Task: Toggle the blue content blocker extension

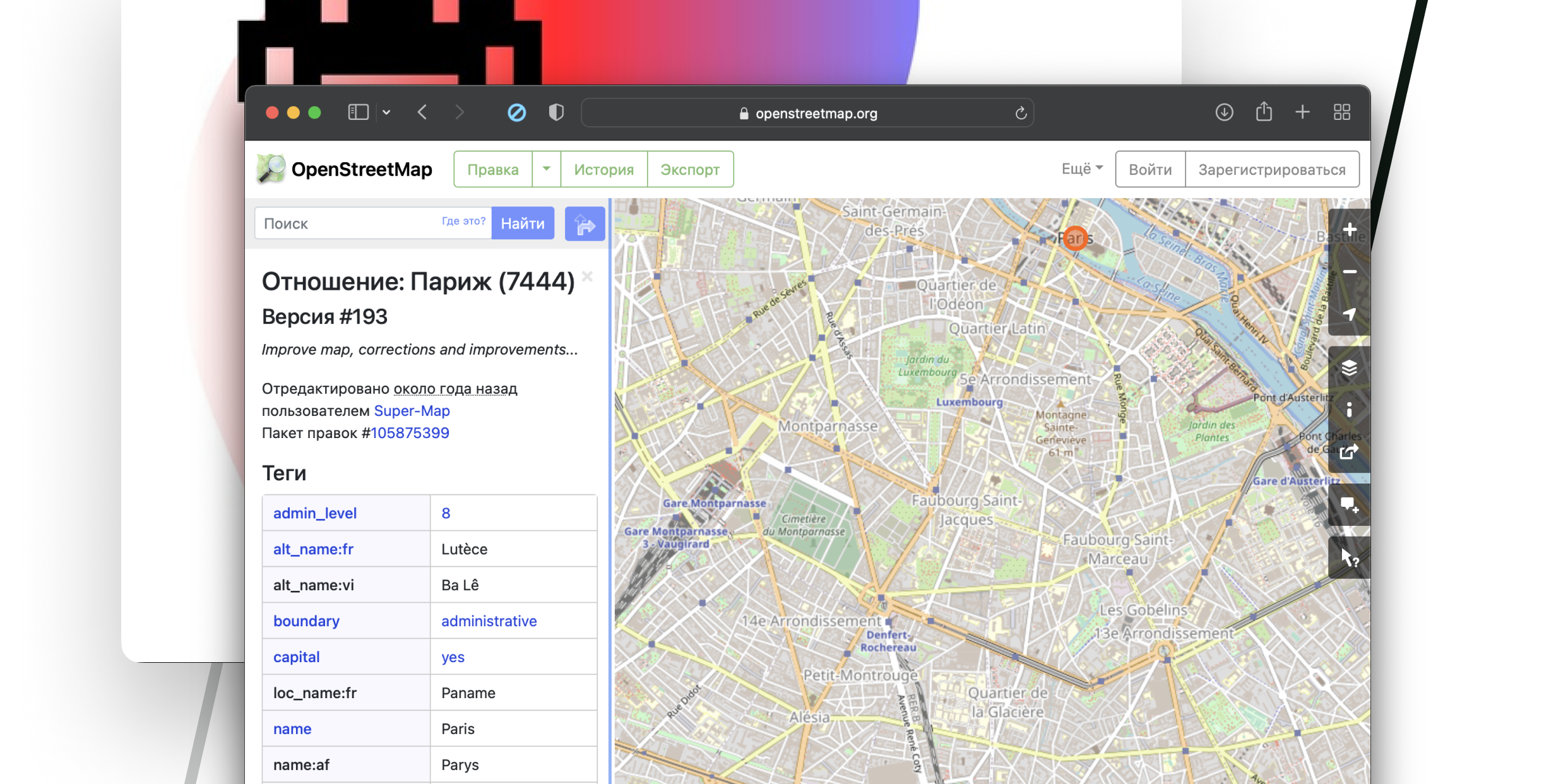Action: pyautogui.click(x=516, y=113)
